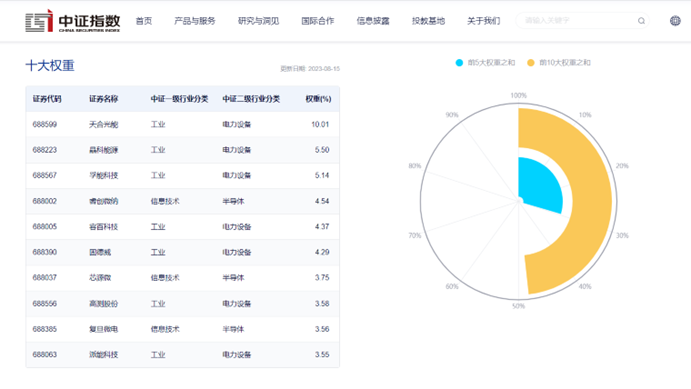
Task: Click weight value 3.75
Action: pos(322,278)
